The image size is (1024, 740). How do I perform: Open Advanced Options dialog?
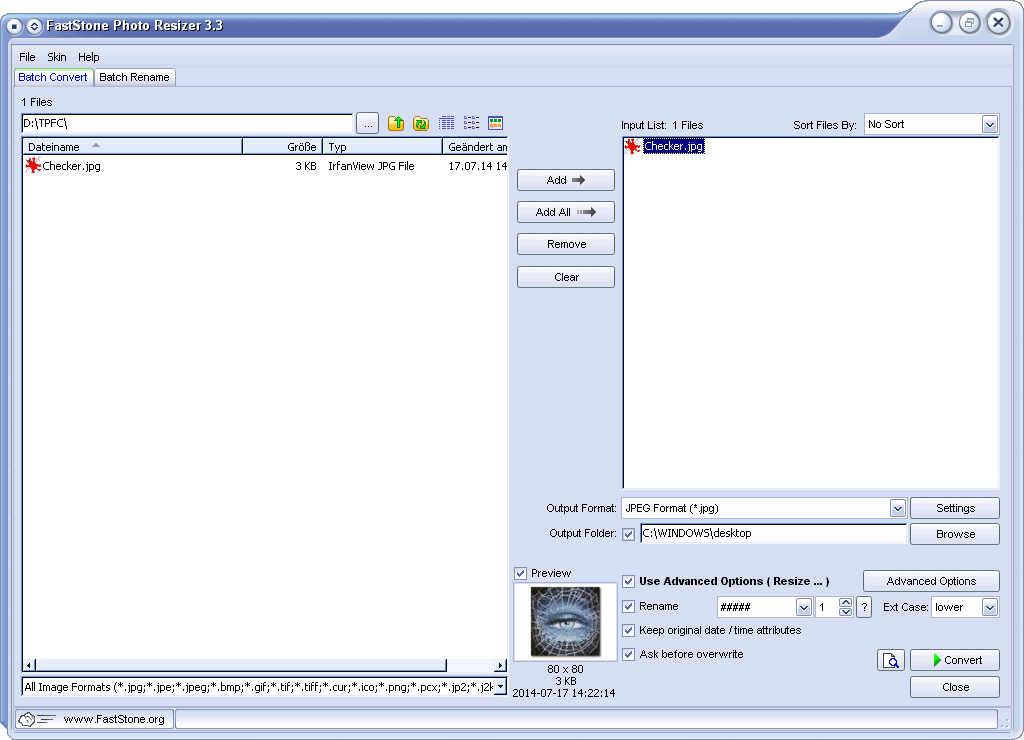(x=931, y=581)
